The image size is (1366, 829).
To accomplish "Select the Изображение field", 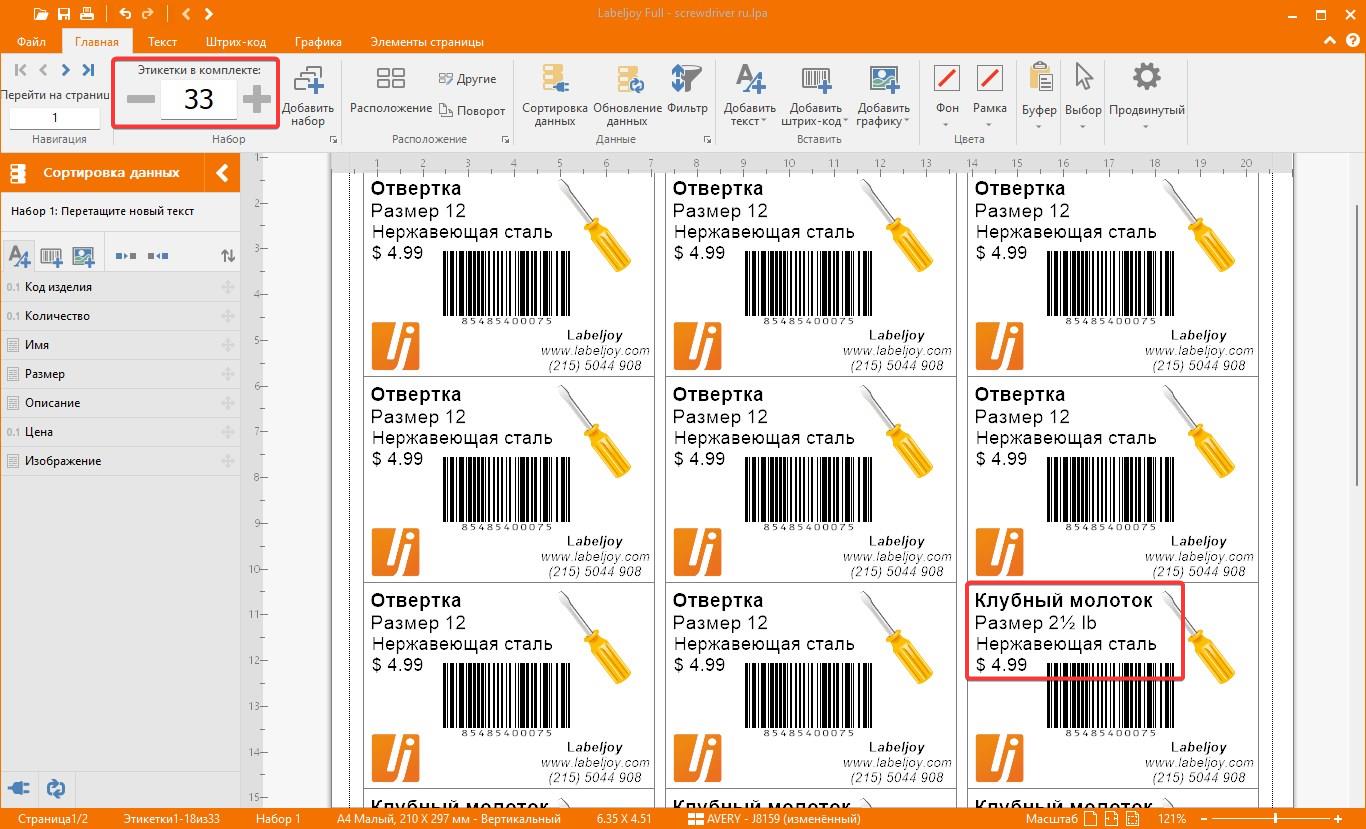I will (120, 461).
